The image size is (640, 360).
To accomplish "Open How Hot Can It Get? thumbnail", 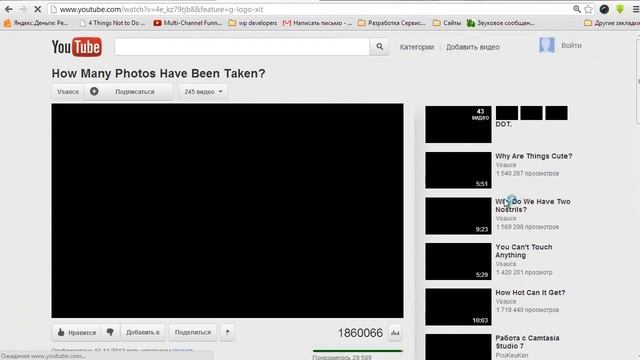I will coord(458,307).
